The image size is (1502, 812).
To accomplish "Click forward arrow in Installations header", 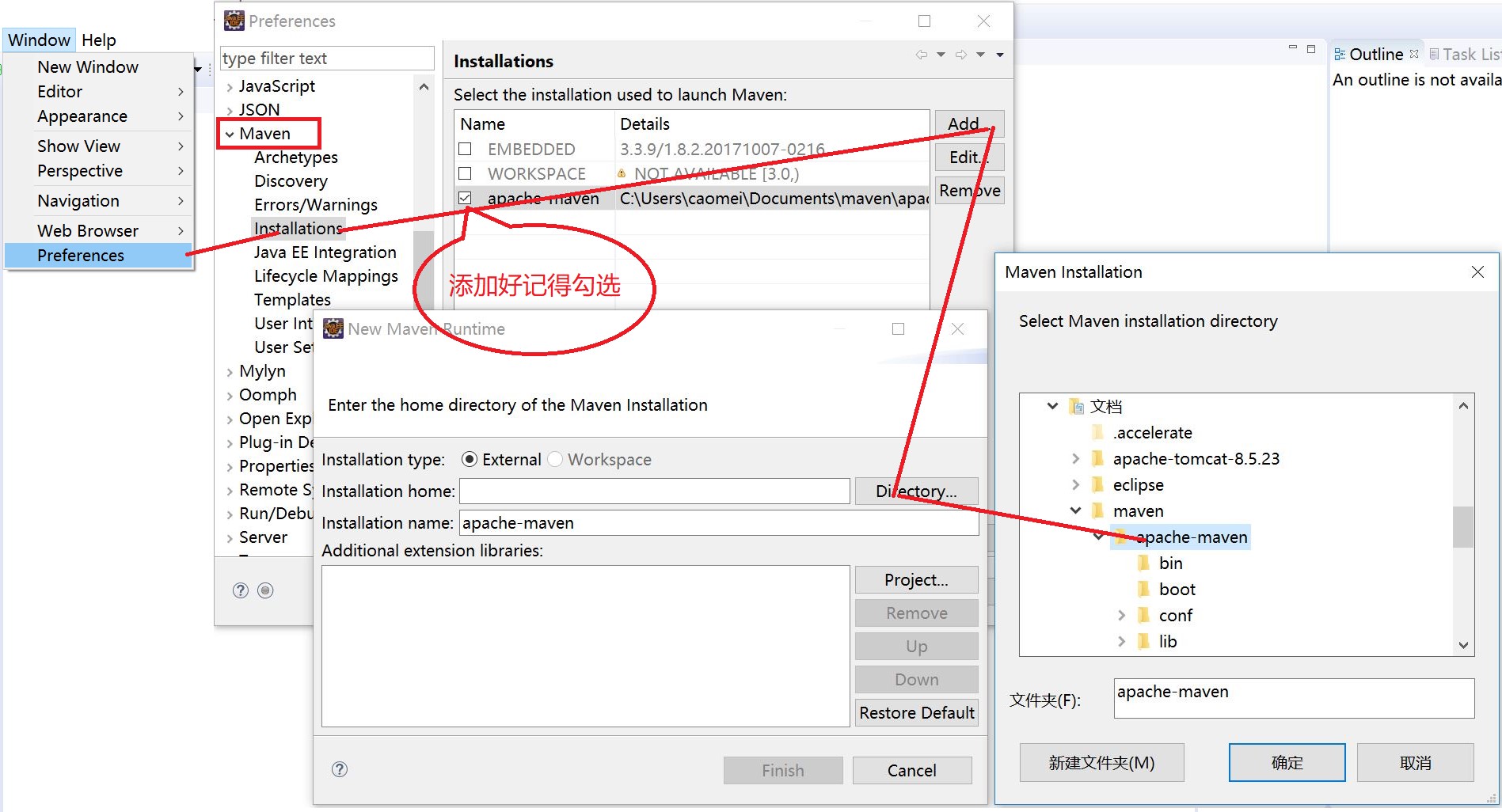I will pos(960,55).
